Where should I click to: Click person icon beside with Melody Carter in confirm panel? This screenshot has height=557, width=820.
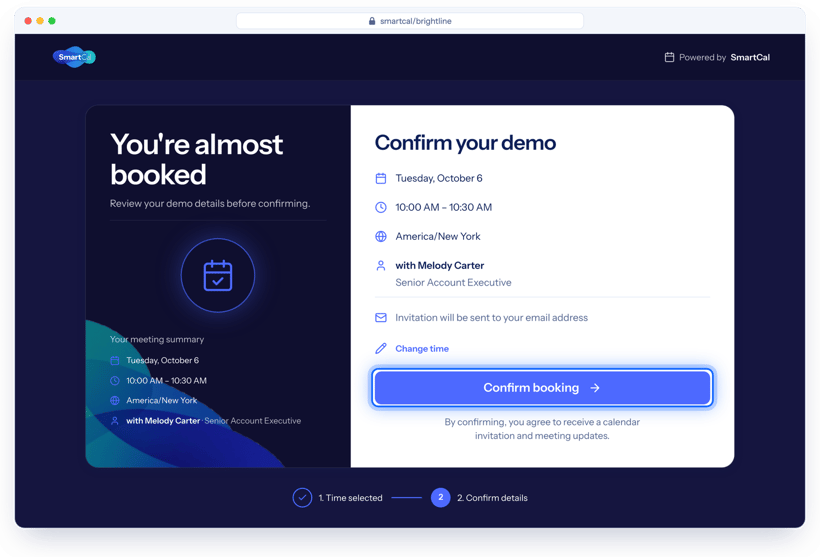pyautogui.click(x=381, y=266)
